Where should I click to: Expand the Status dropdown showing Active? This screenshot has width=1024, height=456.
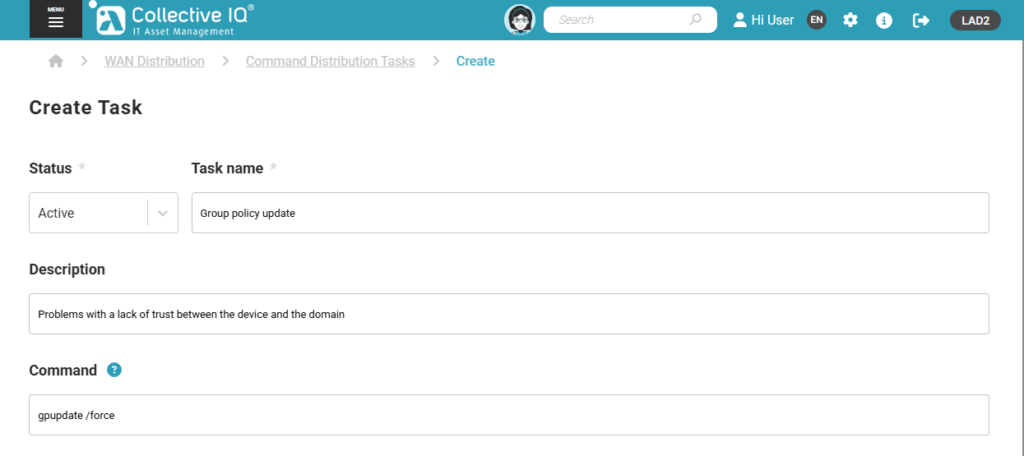coord(103,213)
